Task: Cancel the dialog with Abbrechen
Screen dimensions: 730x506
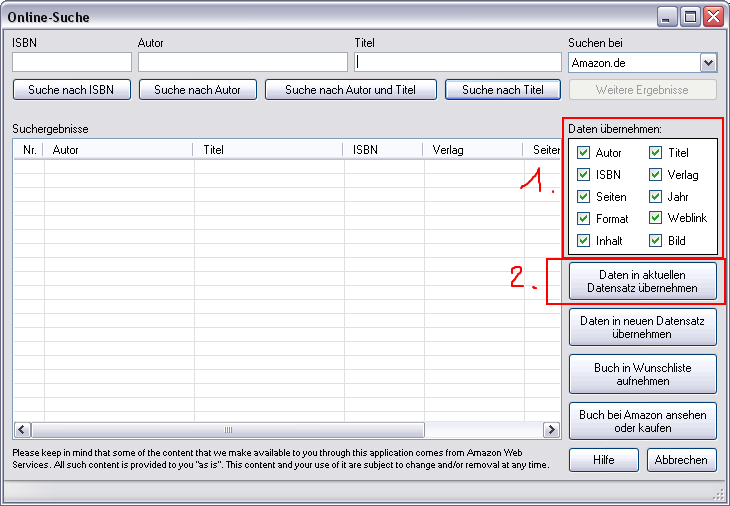Action: point(682,460)
